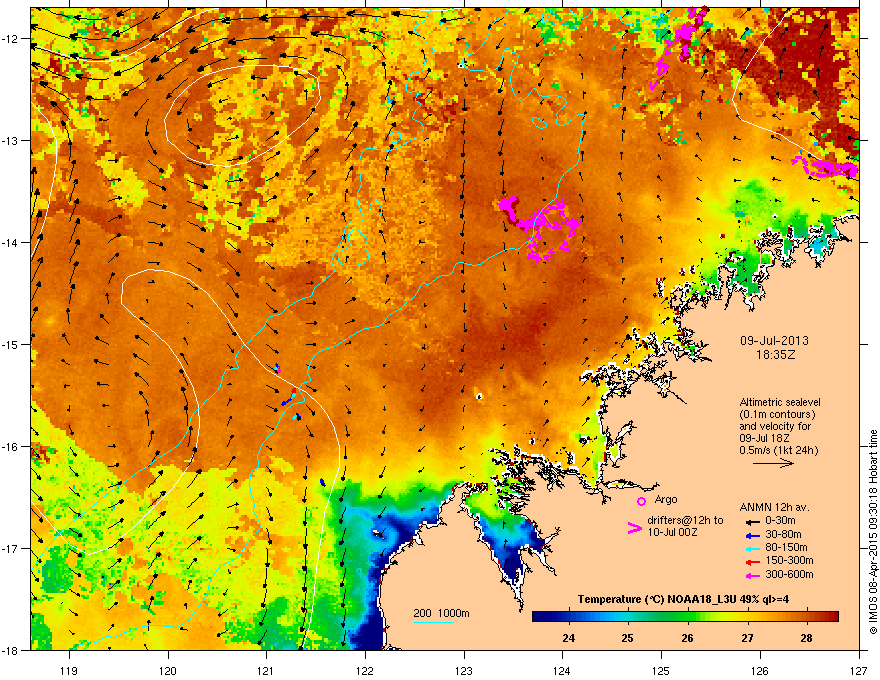Click the '(0.1m contours)' legend text
Image resolution: width=880 pixels, height=680 pixels.
point(777,415)
